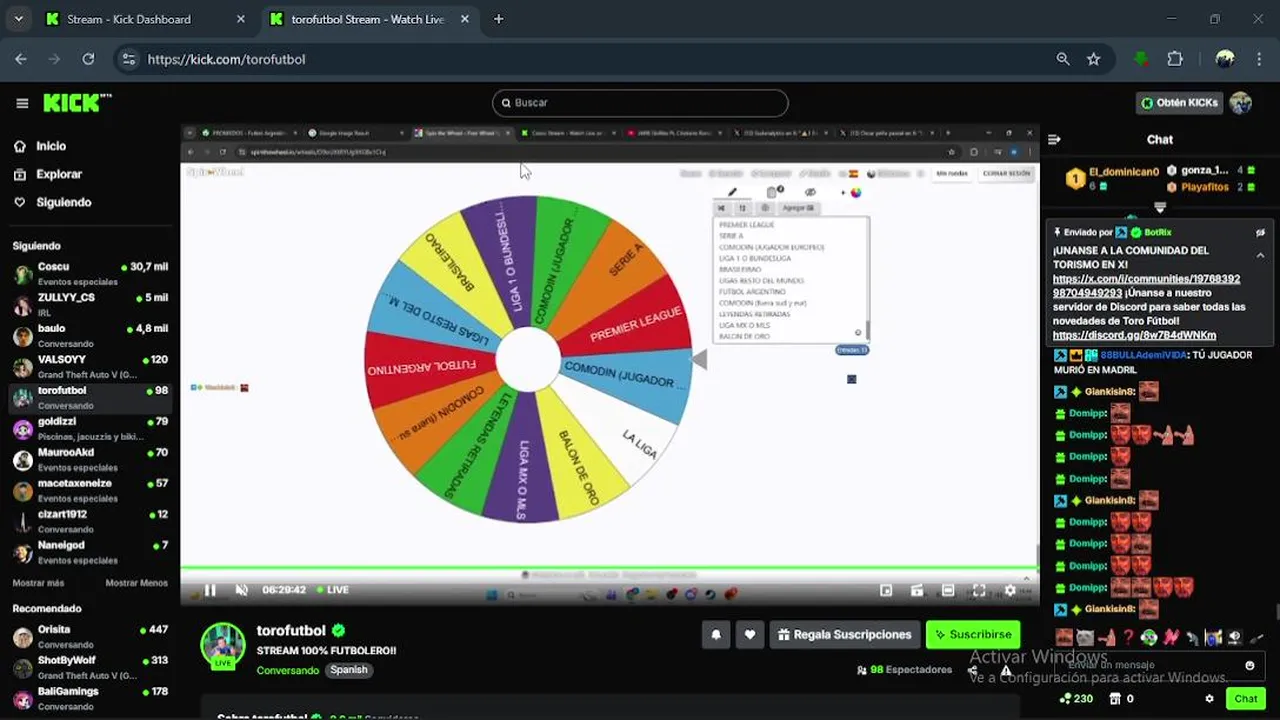The height and width of the screenshot is (720, 1280).
Task: Open the emoji picker in the chat input
Action: [x=1249, y=666]
